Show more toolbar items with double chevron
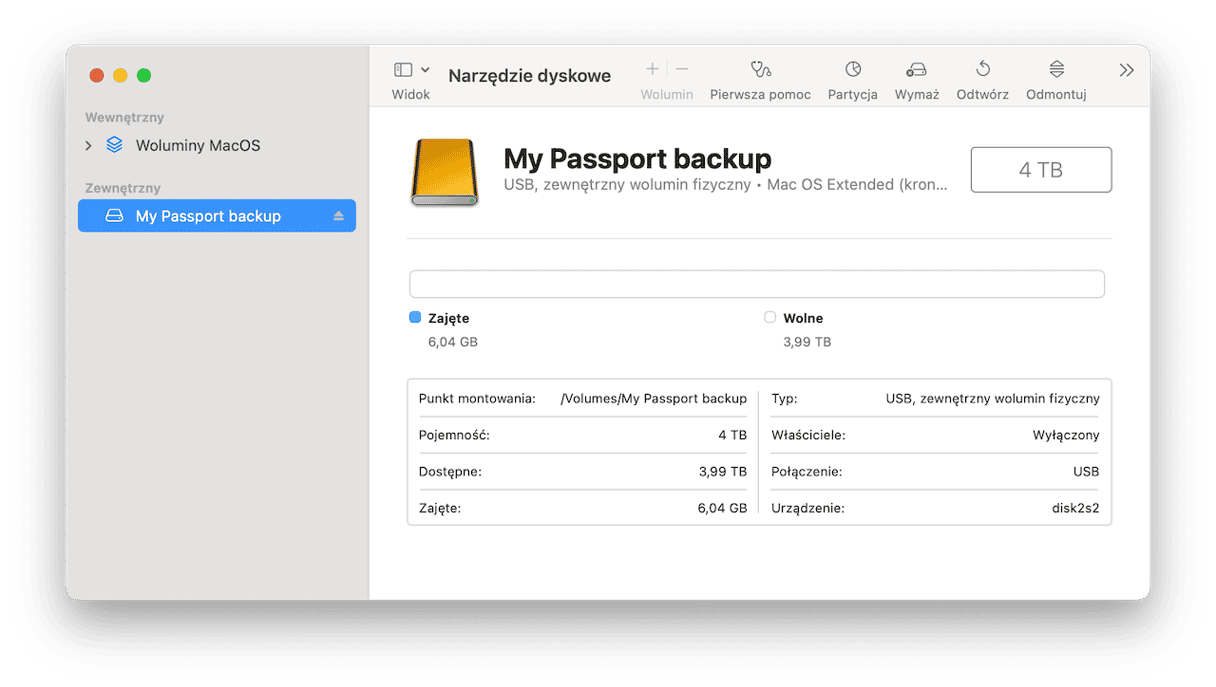The width and height of the screenshot is (1216, 687). point(1127,70)
